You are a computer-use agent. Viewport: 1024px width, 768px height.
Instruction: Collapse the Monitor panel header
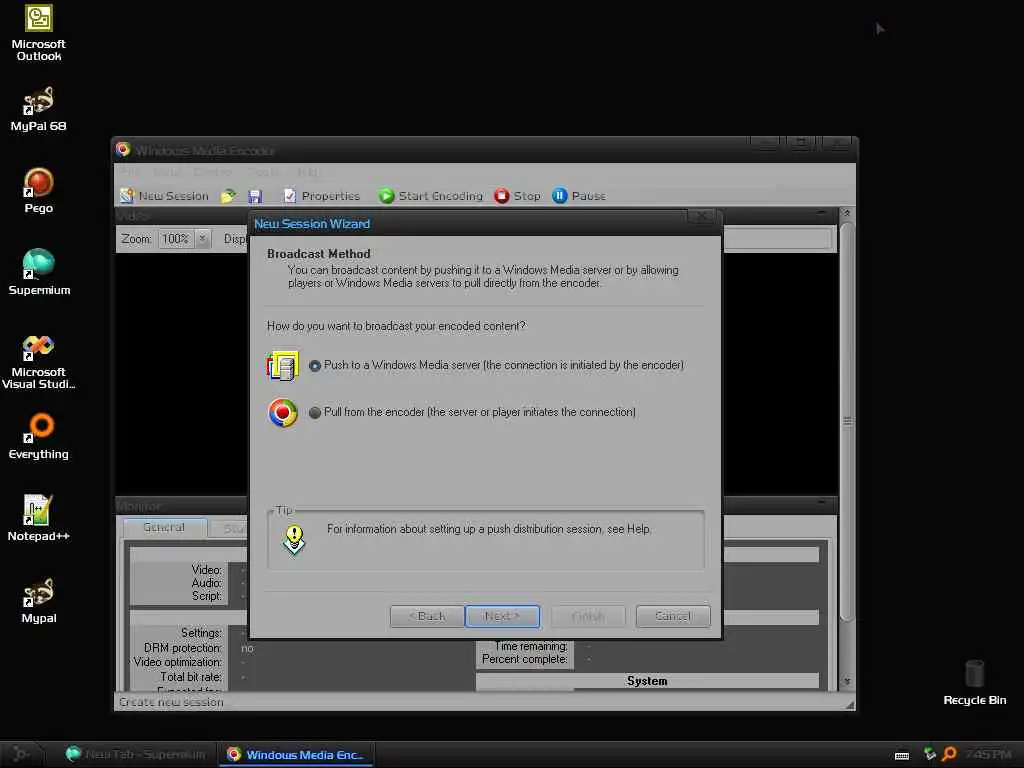coord(822,502)
